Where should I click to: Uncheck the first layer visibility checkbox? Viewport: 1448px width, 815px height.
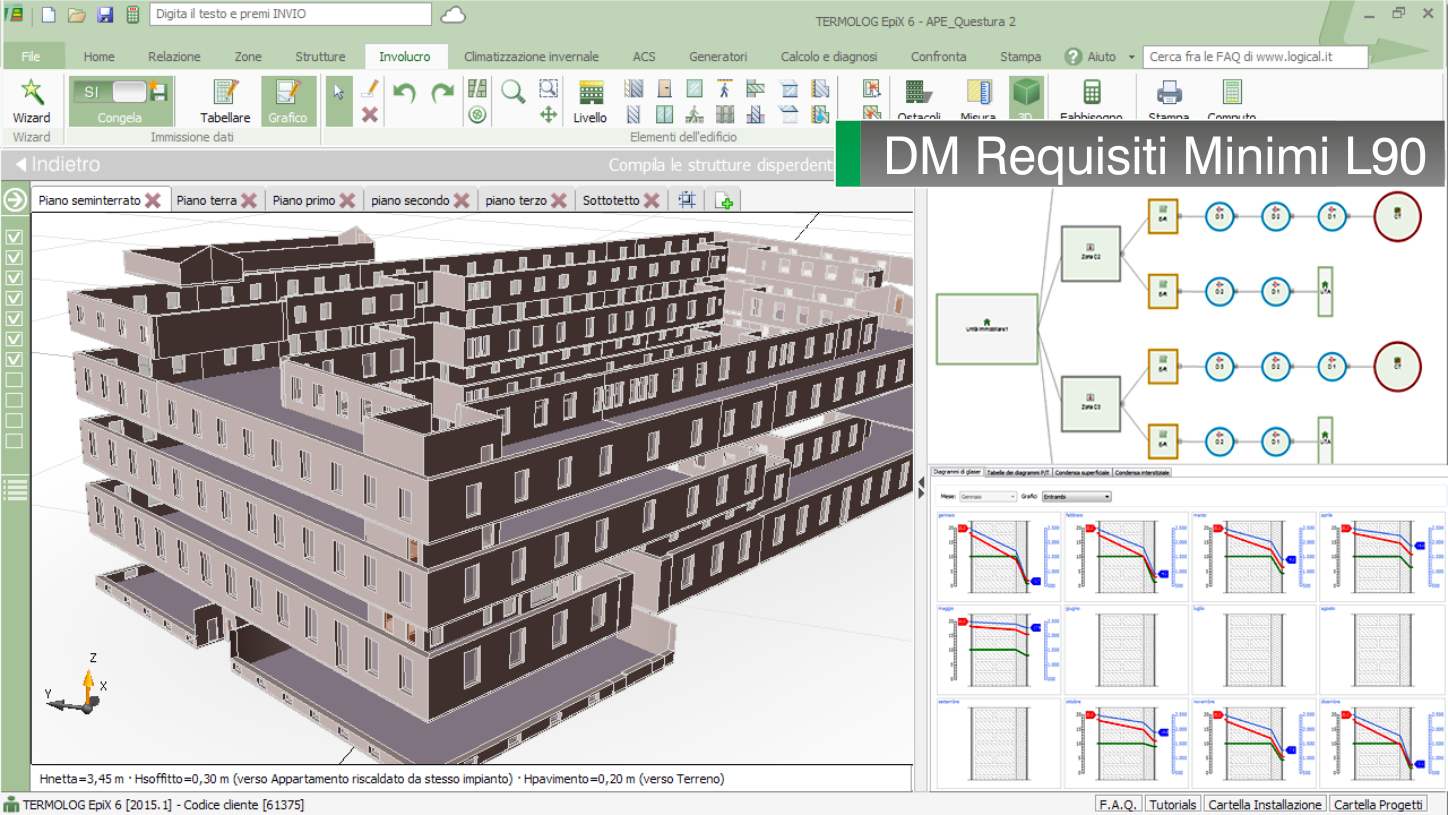15,238
